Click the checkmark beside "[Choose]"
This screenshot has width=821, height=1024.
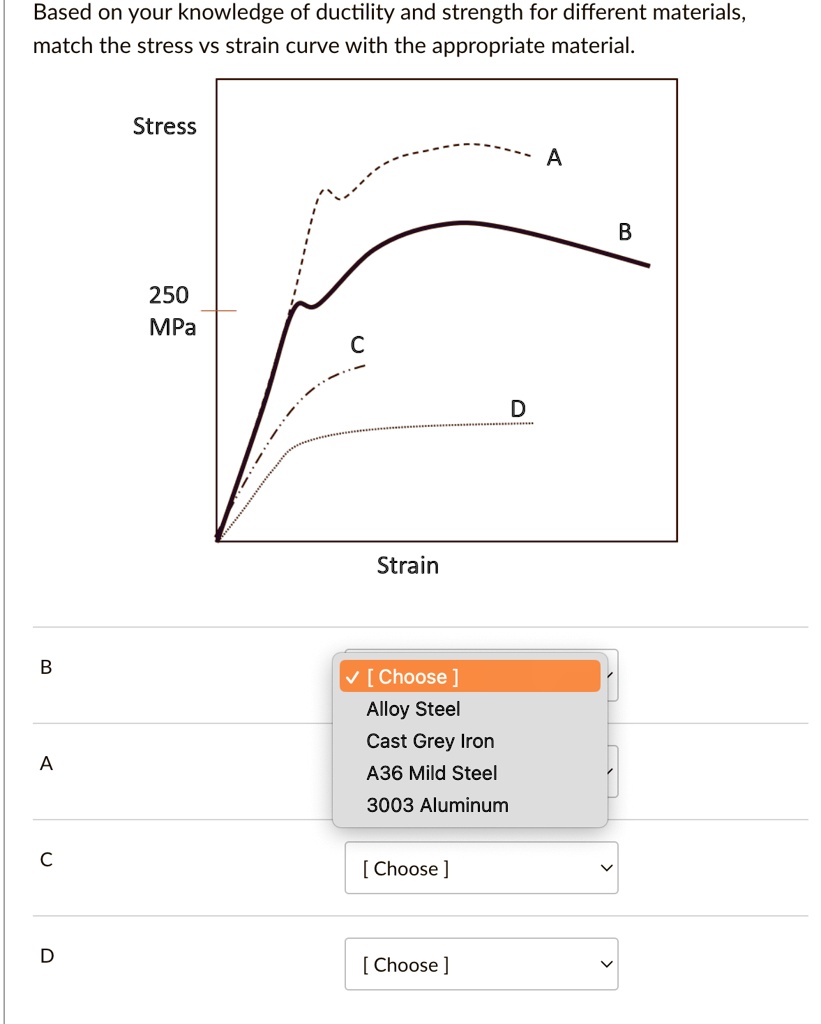(x=352, y=676)
